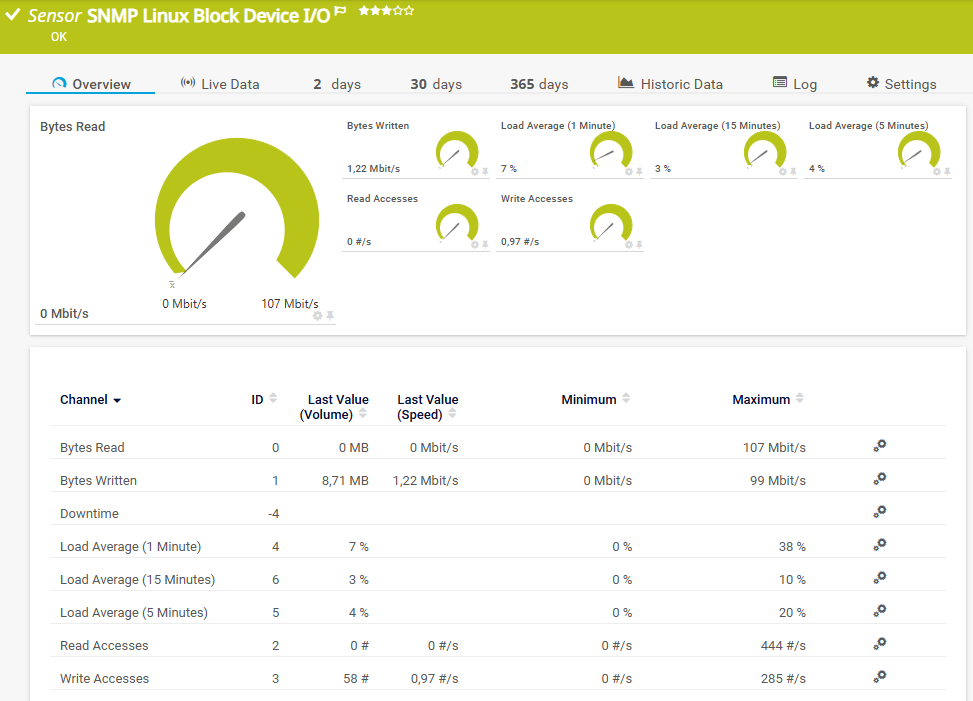Click gear icon on large Bytes Read gauge
Viewport: 973px width, 701px height.
pos(317,316)
